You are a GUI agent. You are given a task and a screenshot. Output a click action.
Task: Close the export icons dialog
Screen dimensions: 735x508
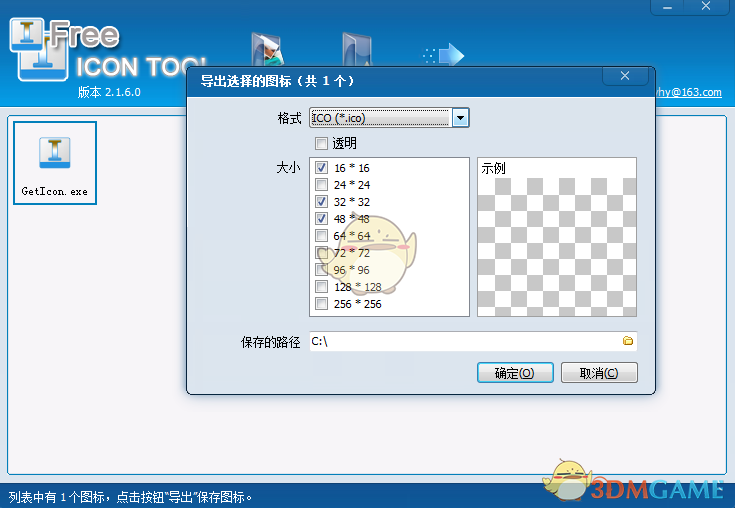coord(625,76)
